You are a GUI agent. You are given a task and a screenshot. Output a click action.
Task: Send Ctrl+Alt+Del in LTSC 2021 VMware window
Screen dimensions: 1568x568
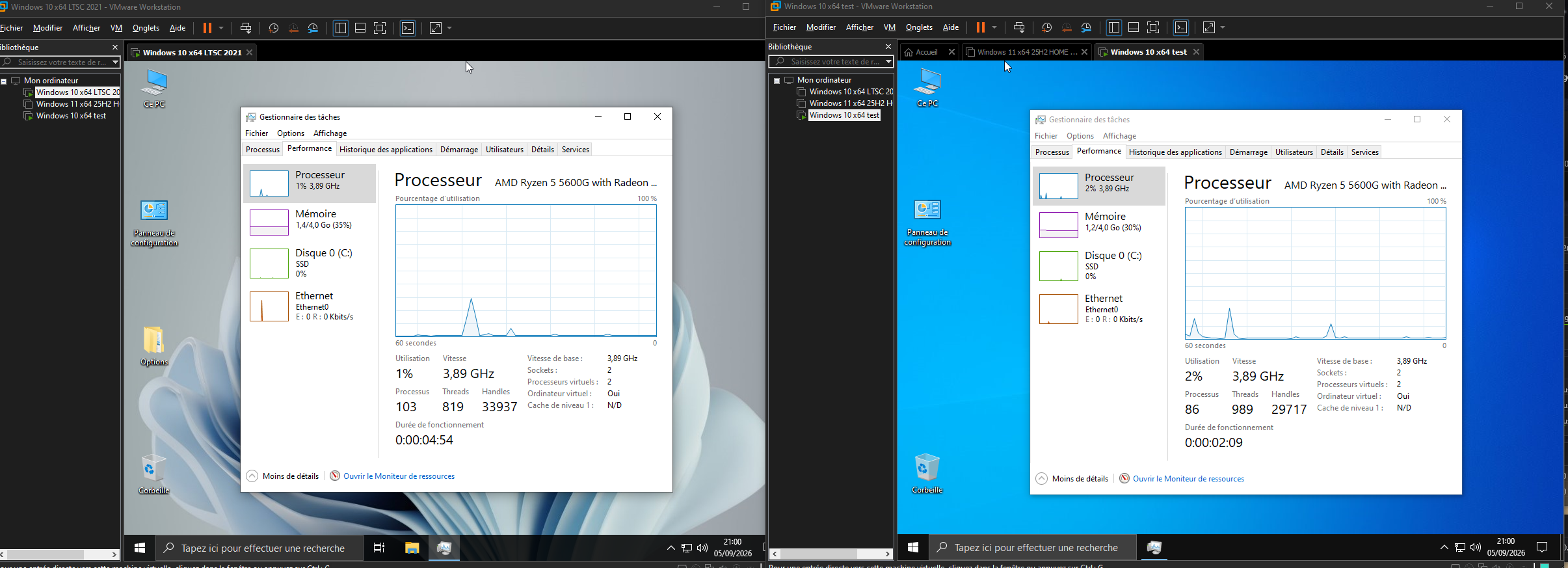point(246,28)
